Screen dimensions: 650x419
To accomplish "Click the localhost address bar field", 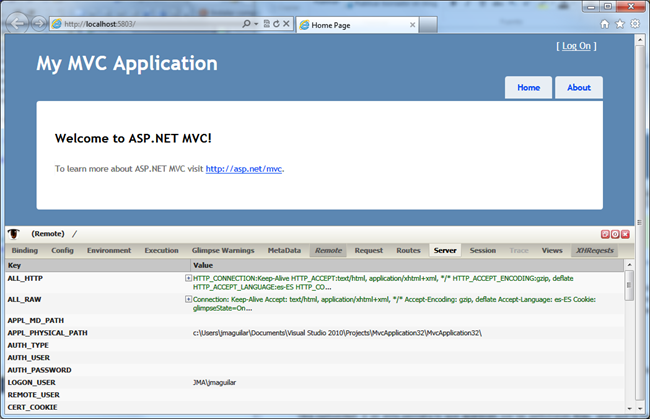I will coord(150,22).
